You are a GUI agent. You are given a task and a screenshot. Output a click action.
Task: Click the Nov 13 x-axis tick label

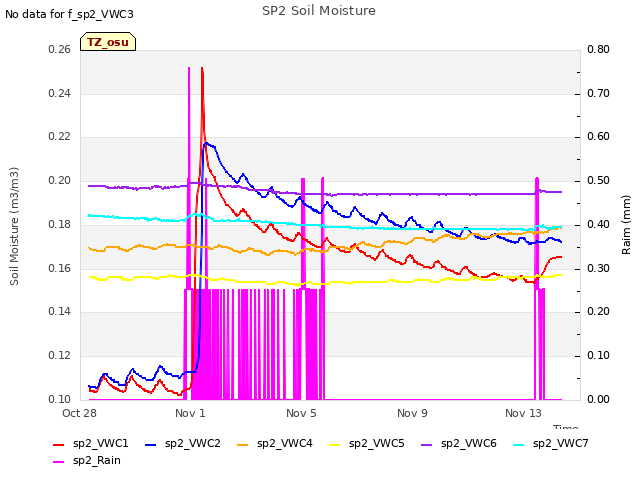point(523,413)
